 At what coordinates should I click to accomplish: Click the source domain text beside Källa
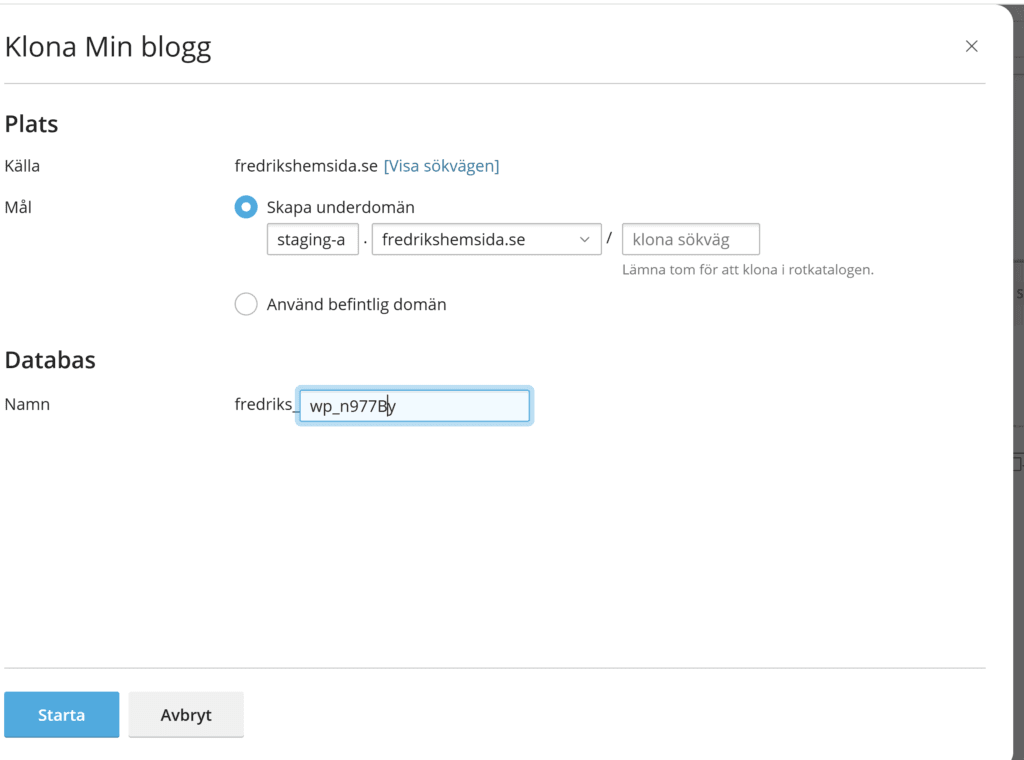pos(306,166)
